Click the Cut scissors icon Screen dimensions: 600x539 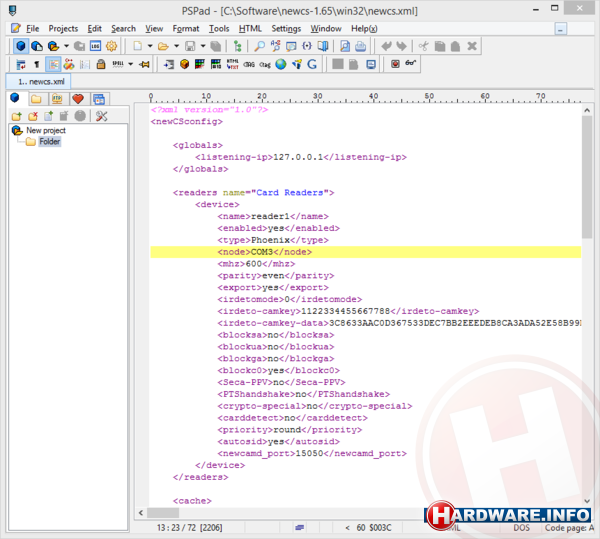coord(424,46)
